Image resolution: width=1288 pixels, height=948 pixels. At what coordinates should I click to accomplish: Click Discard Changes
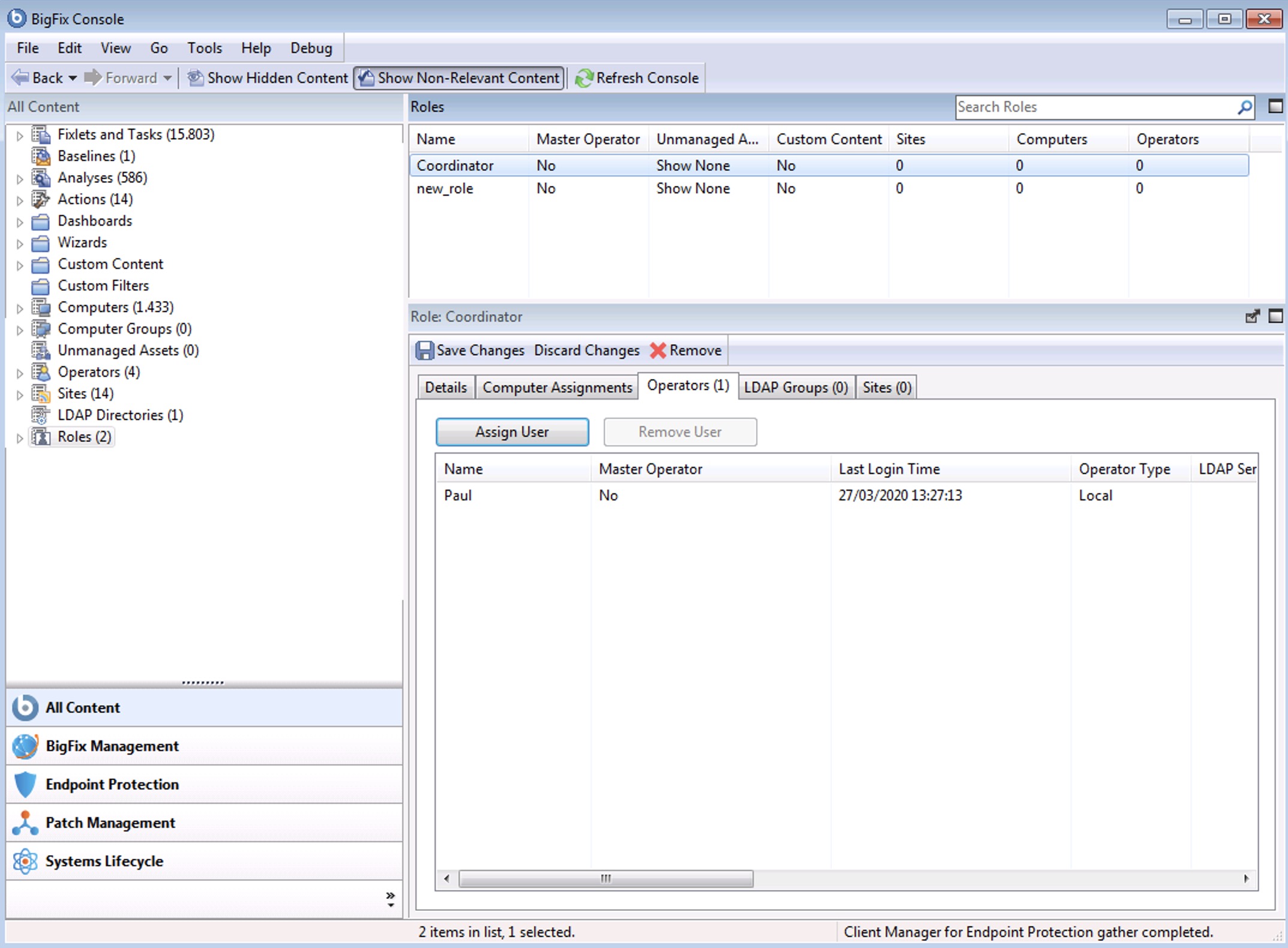(x=586, y=350)
